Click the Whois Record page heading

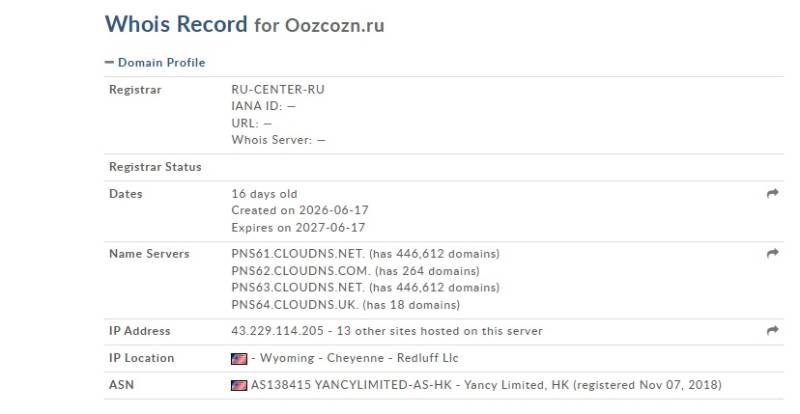176,24
